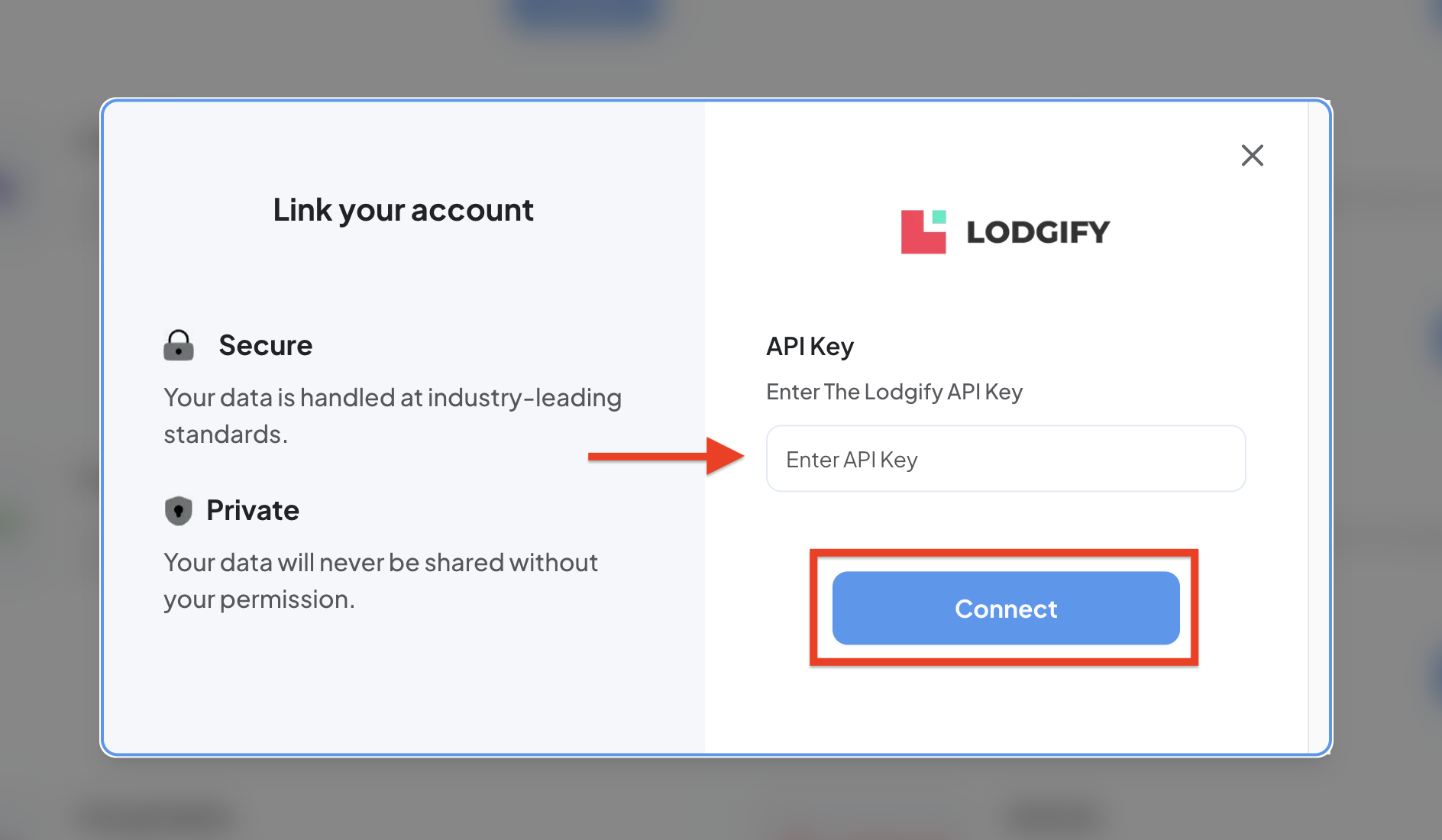
Task: Click the Link your account heading
Action: (x=403, y=210)
